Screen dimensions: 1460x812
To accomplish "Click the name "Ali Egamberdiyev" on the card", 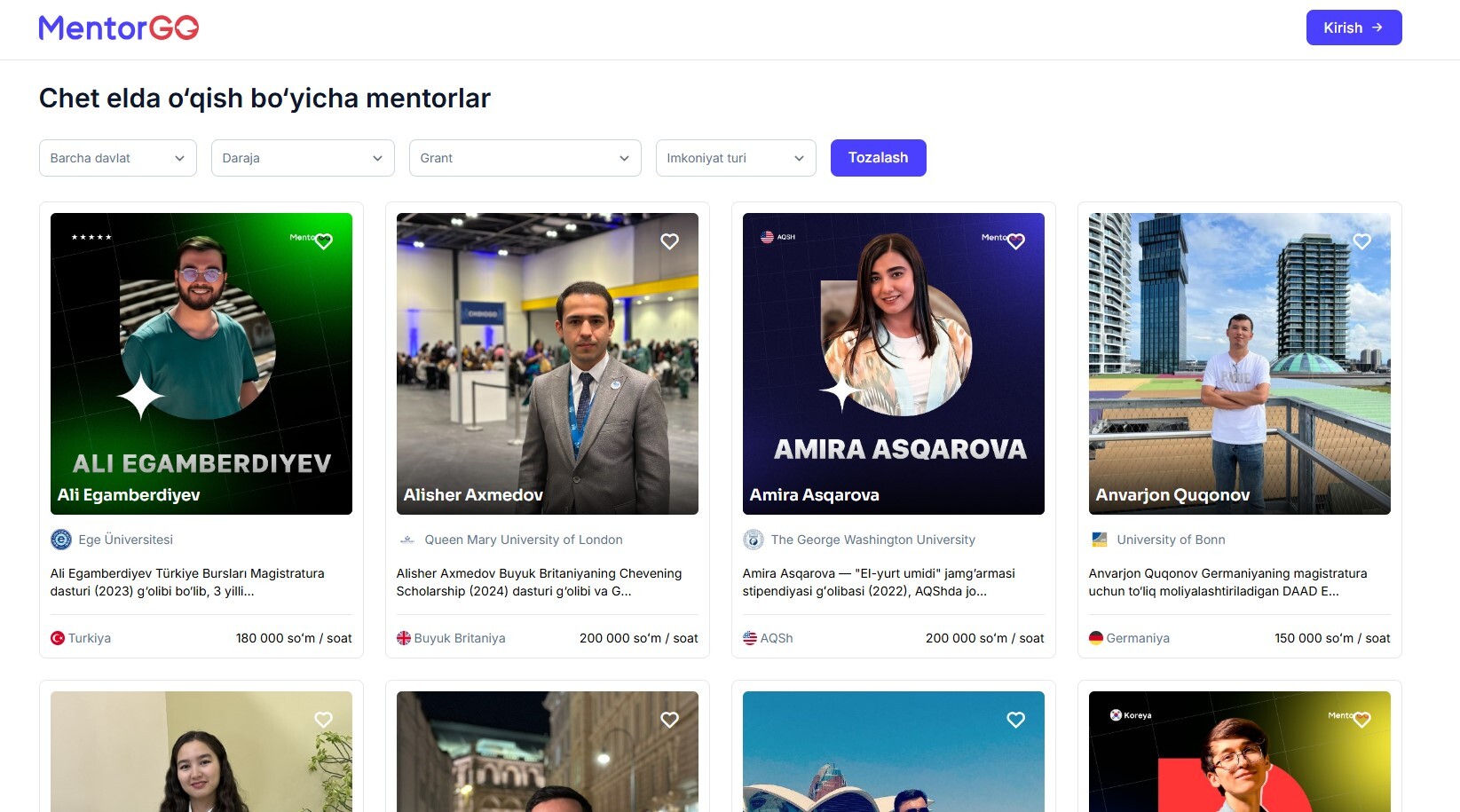I will [x=129, y=495].
